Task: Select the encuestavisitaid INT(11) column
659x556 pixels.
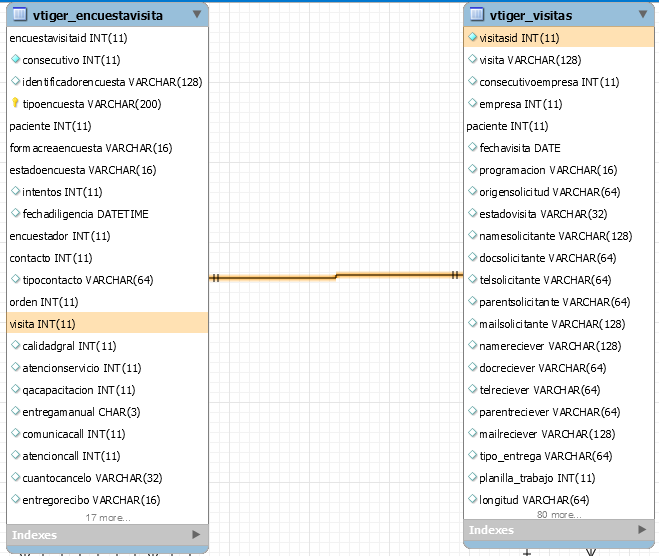Action: [x=107, y=38]
